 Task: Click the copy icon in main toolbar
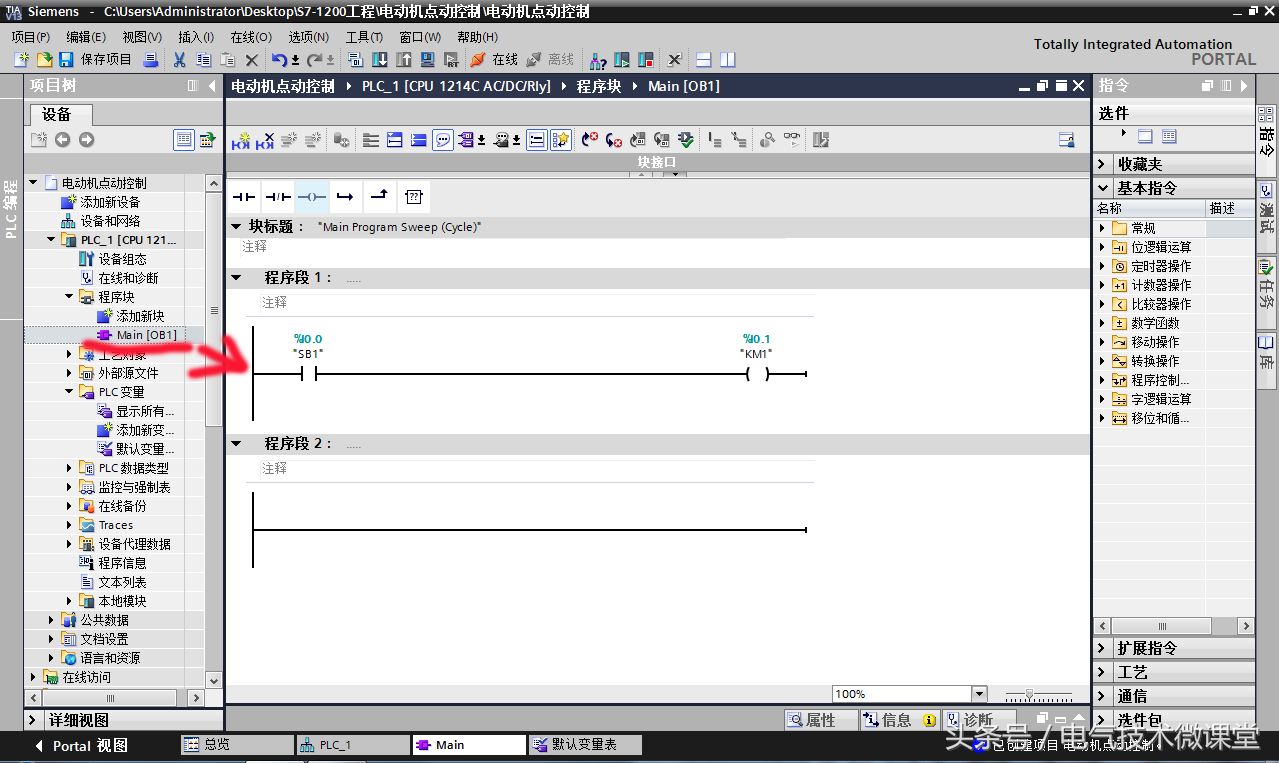pos(203,60)
